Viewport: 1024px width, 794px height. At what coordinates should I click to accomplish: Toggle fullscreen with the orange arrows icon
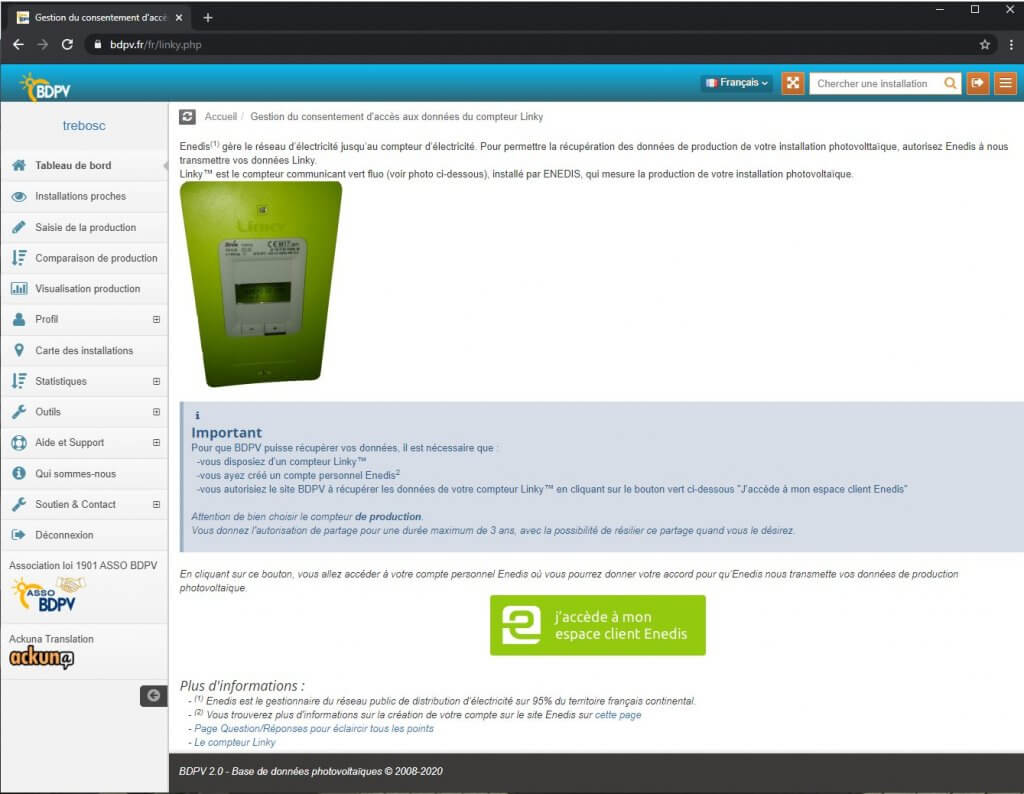click(793, 83)
